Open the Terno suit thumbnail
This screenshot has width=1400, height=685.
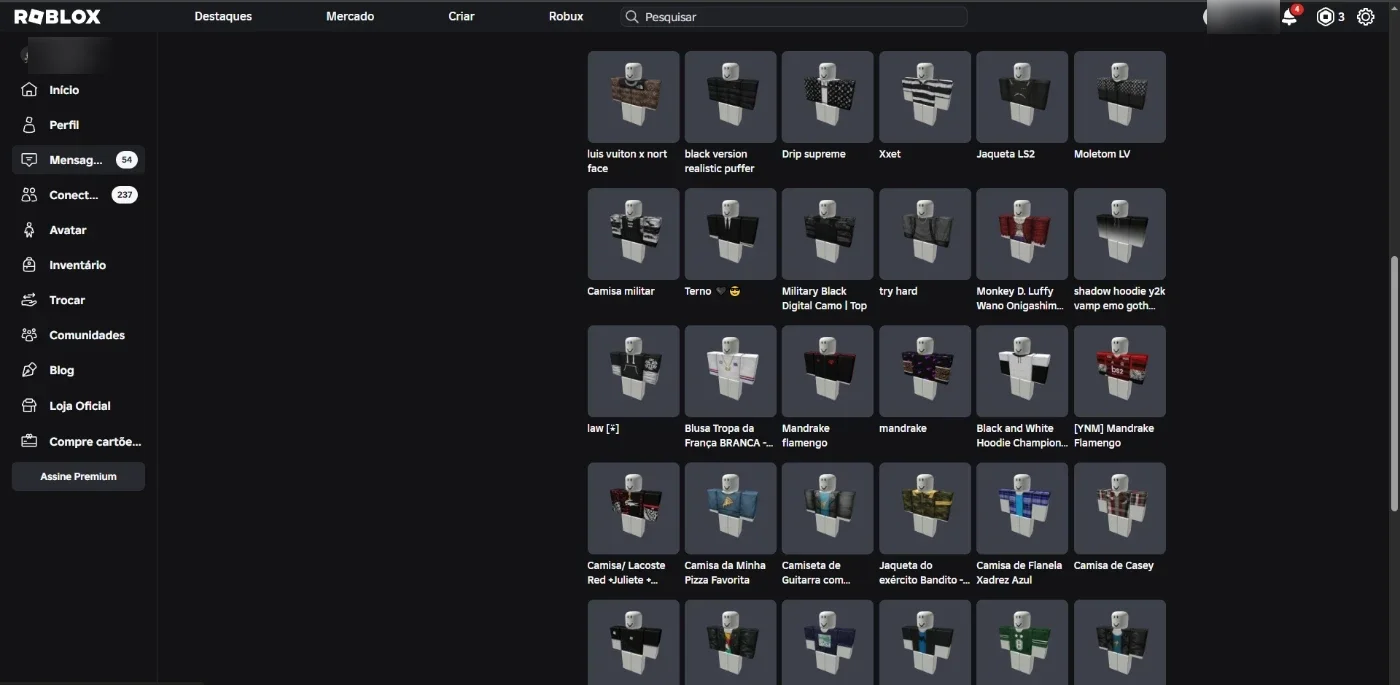point(731,234)
